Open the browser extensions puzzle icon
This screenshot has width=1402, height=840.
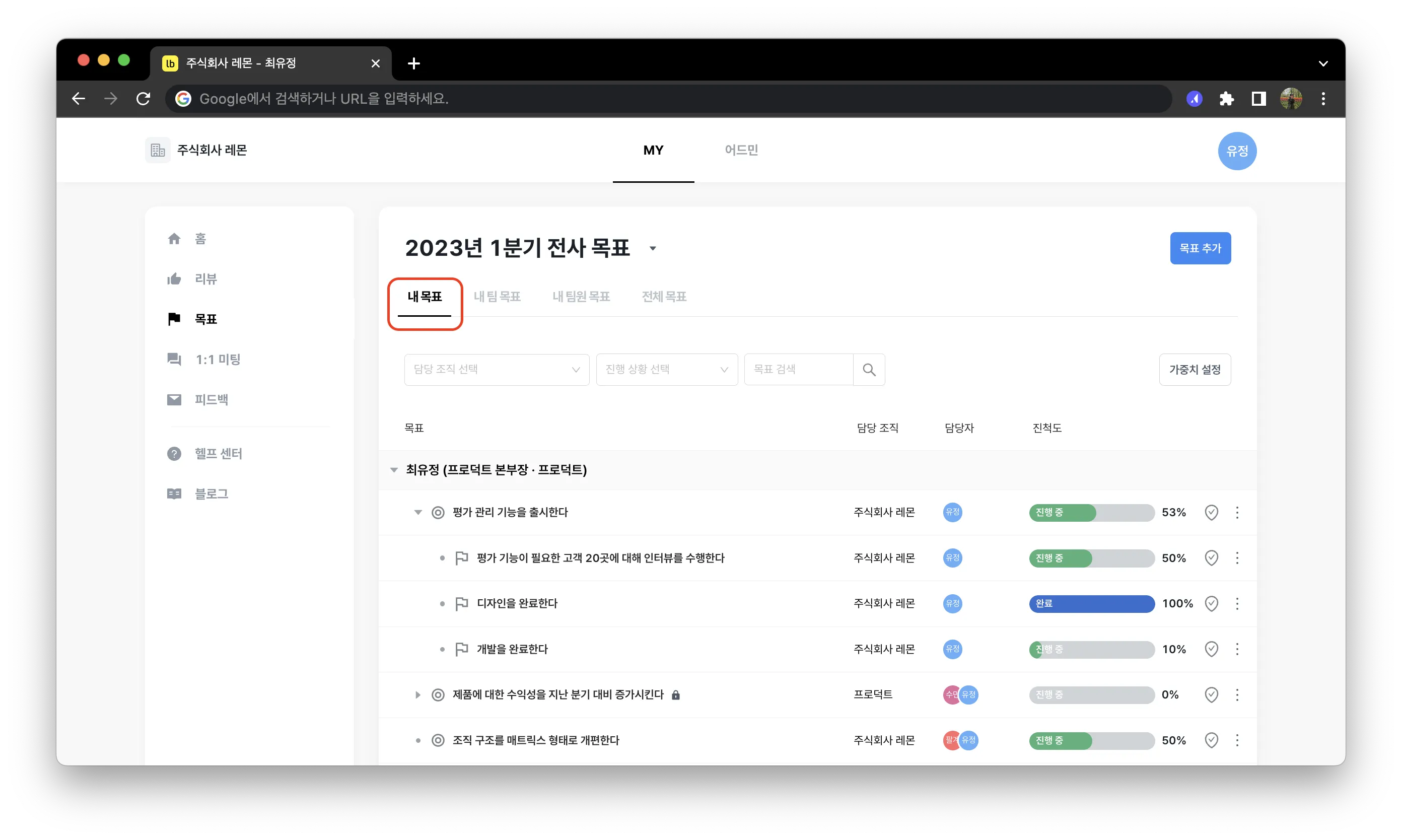pos(1226,99)
